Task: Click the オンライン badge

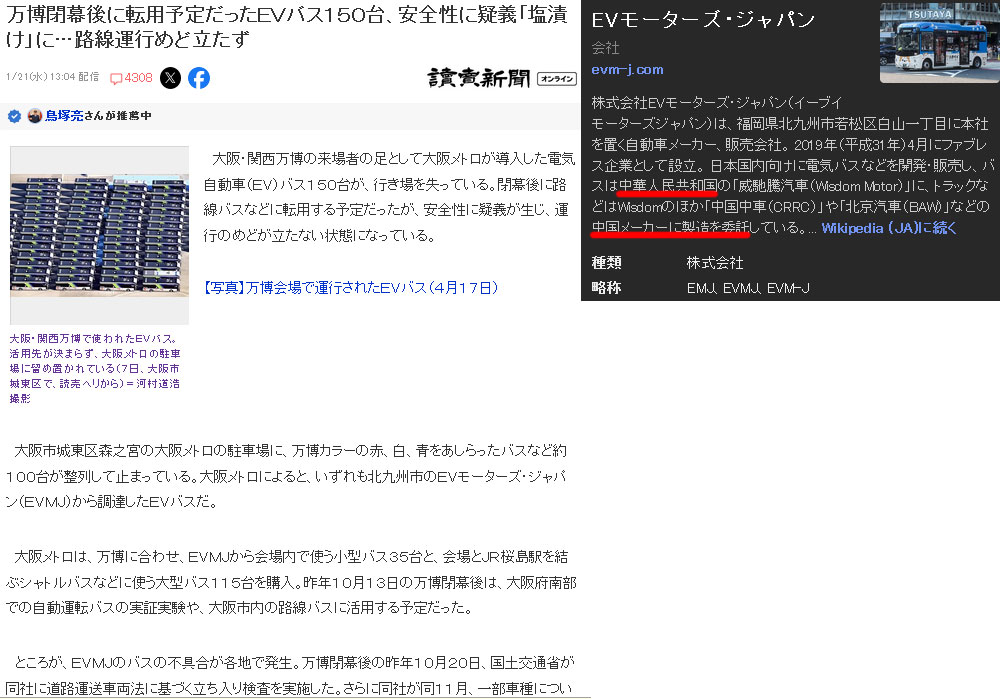Action: 556,78
